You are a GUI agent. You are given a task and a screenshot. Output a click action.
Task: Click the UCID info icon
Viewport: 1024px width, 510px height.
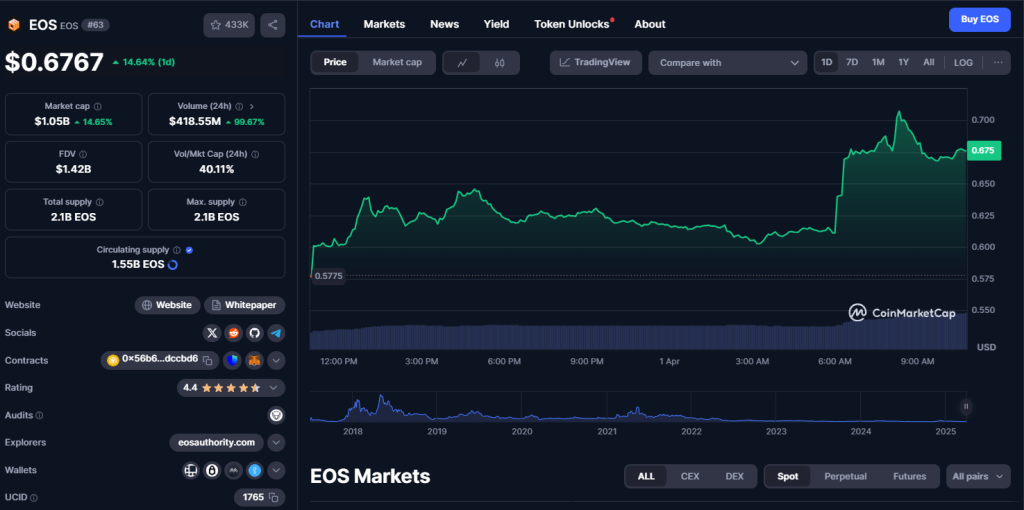pyautogui.click(x=33, y=498)
